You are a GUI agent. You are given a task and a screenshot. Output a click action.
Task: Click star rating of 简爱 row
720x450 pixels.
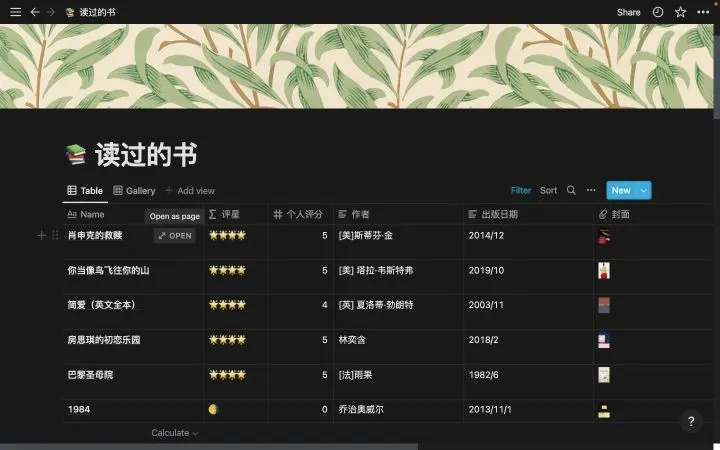pyautogui.click(x=227, y=304)
